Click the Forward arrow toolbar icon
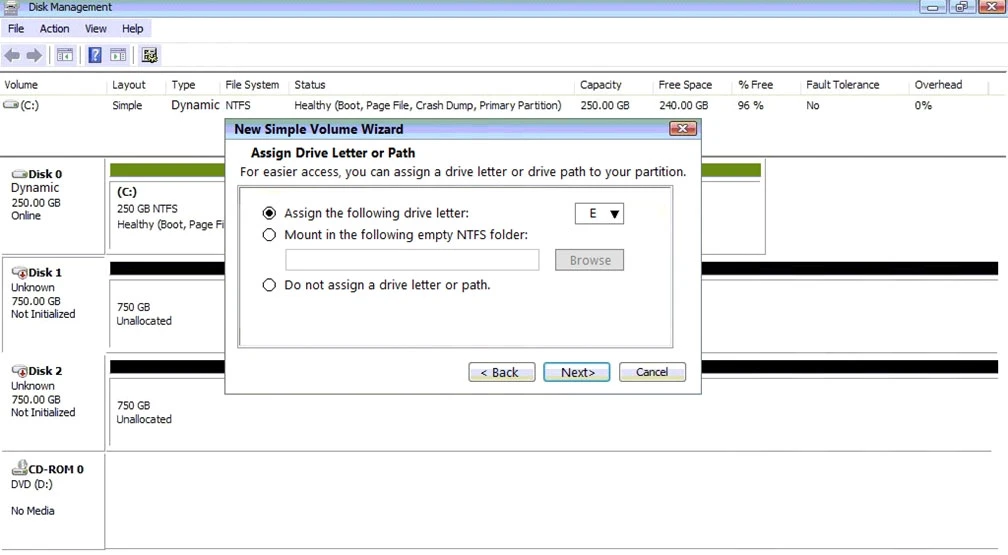Screen dimensions: 1008x555 [34, 56]
